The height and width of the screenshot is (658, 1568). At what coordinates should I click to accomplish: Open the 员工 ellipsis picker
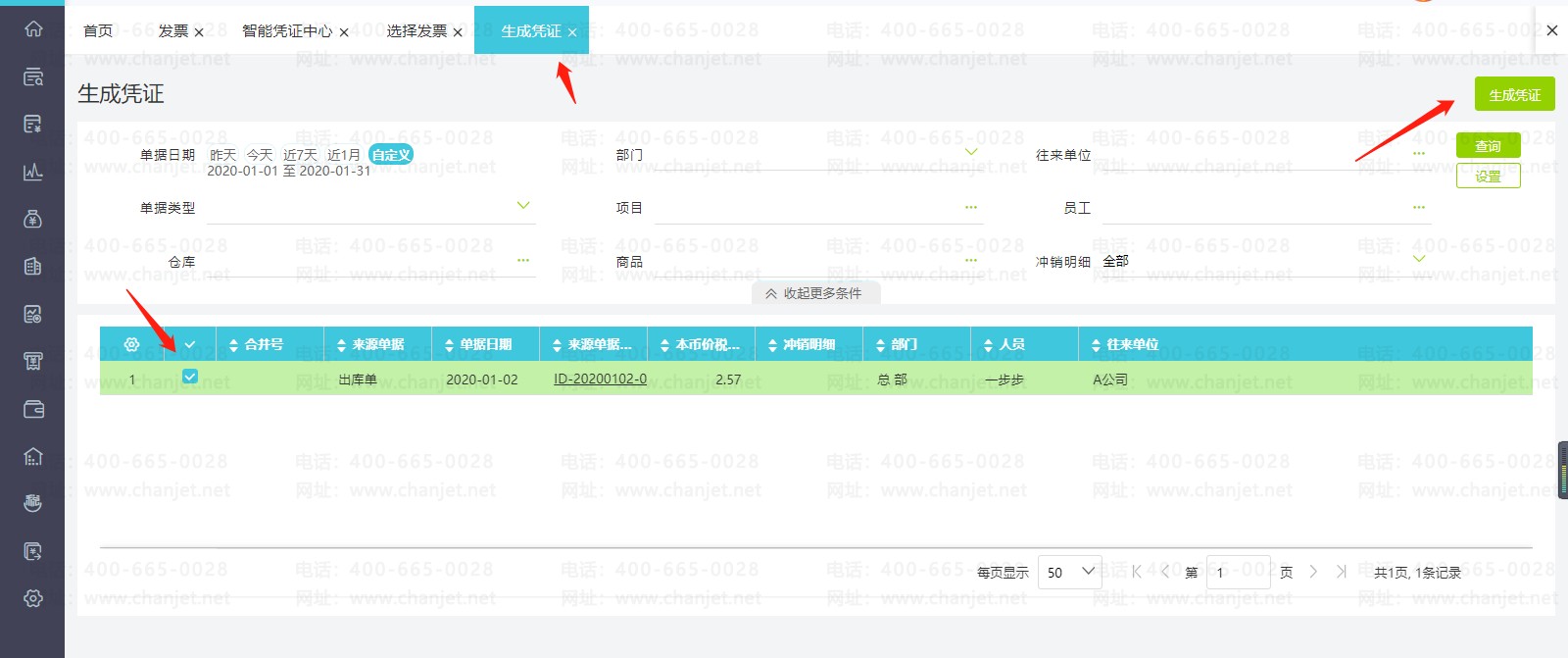coord(1419,207)
